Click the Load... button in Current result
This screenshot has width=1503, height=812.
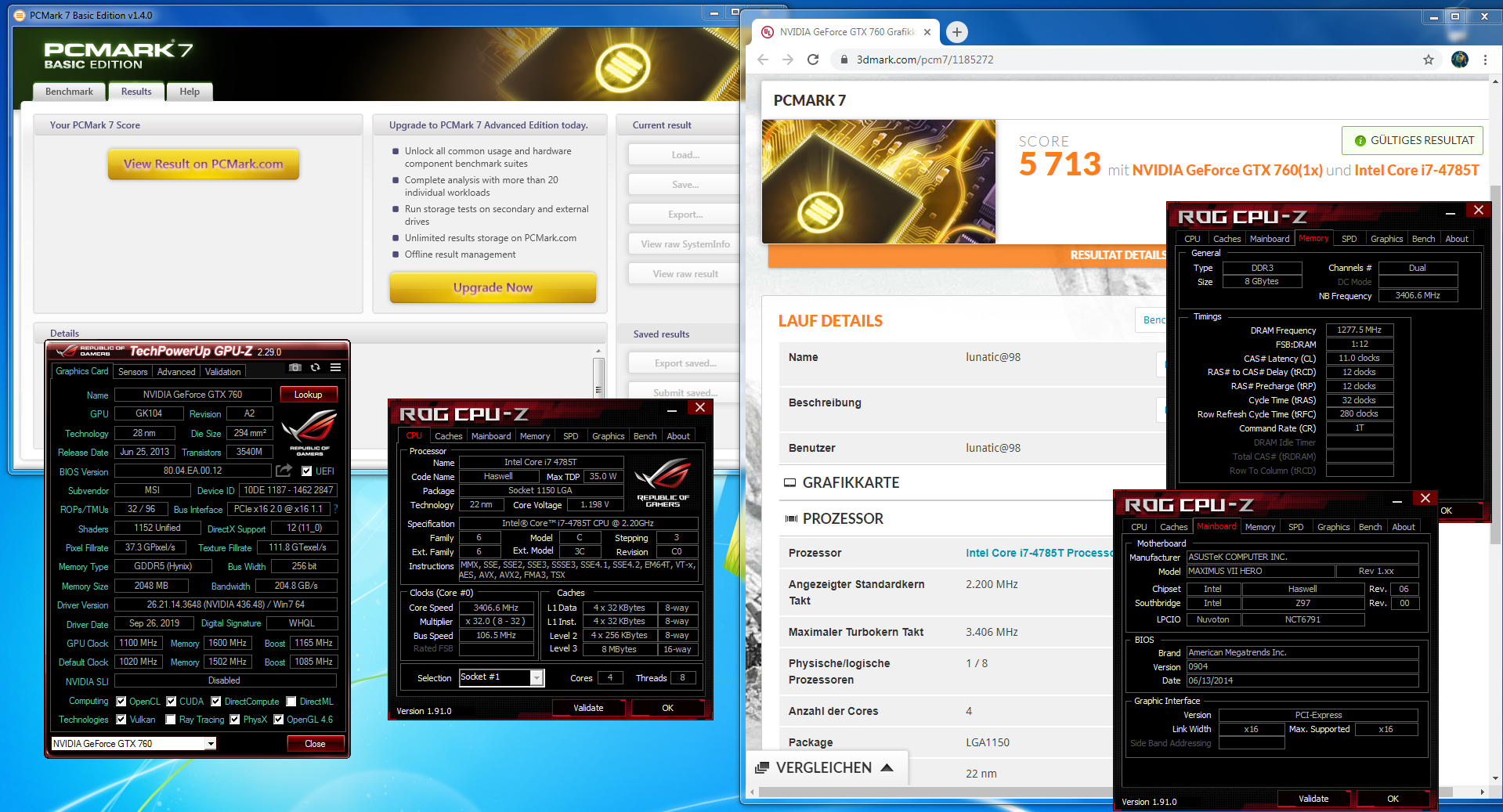click(685, 155)
